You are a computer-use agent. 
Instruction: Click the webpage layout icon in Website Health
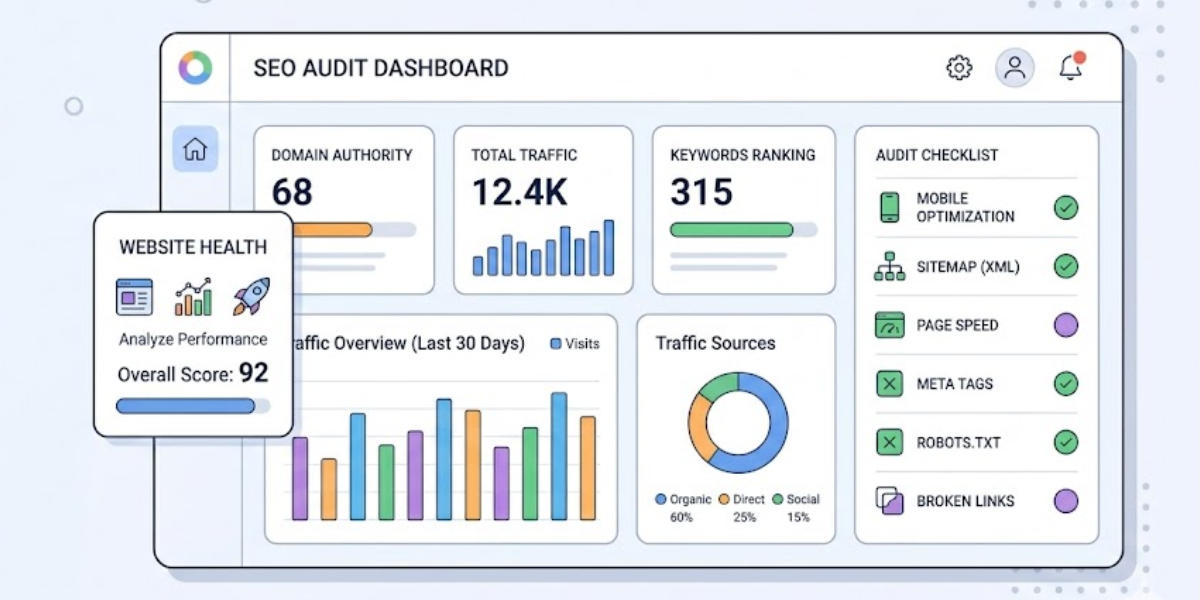point(135,297)
